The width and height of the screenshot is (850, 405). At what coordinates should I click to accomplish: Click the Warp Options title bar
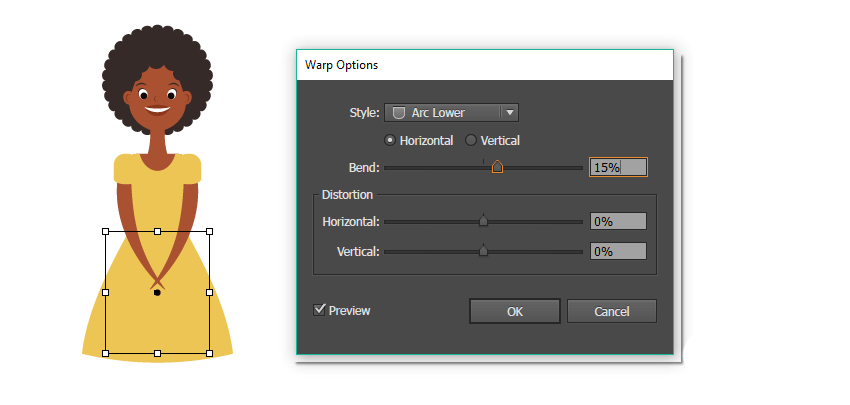point(484,65)
